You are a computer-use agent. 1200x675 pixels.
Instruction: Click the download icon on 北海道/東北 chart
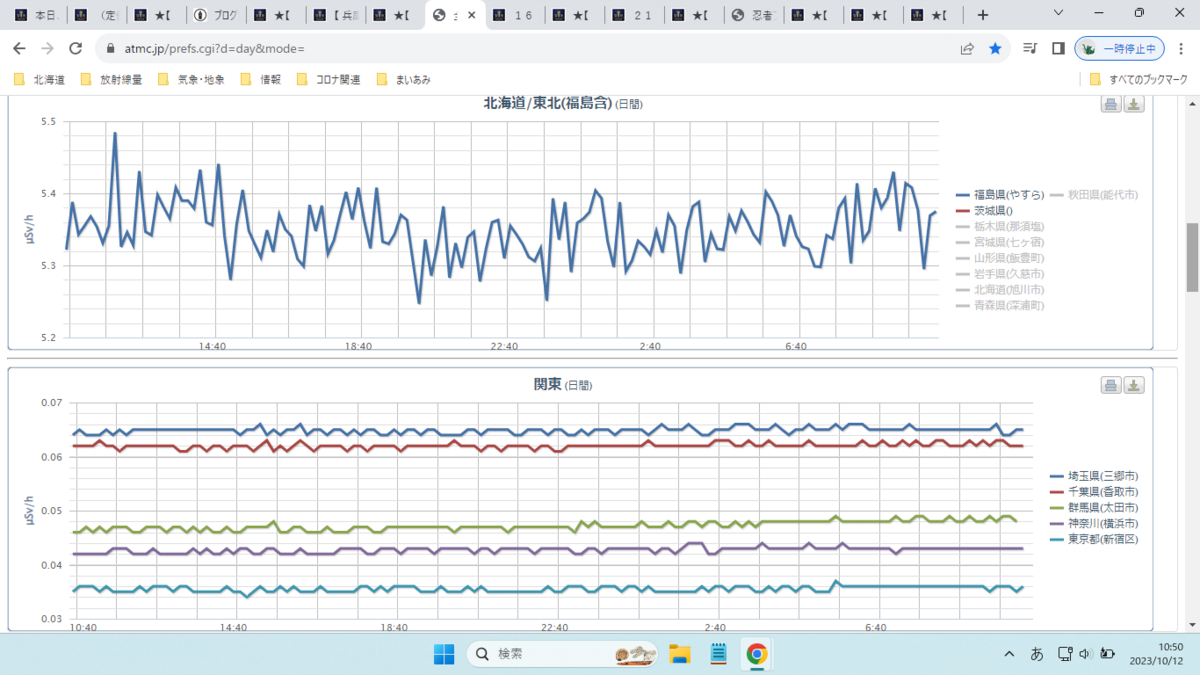[x=1134, y=104]
